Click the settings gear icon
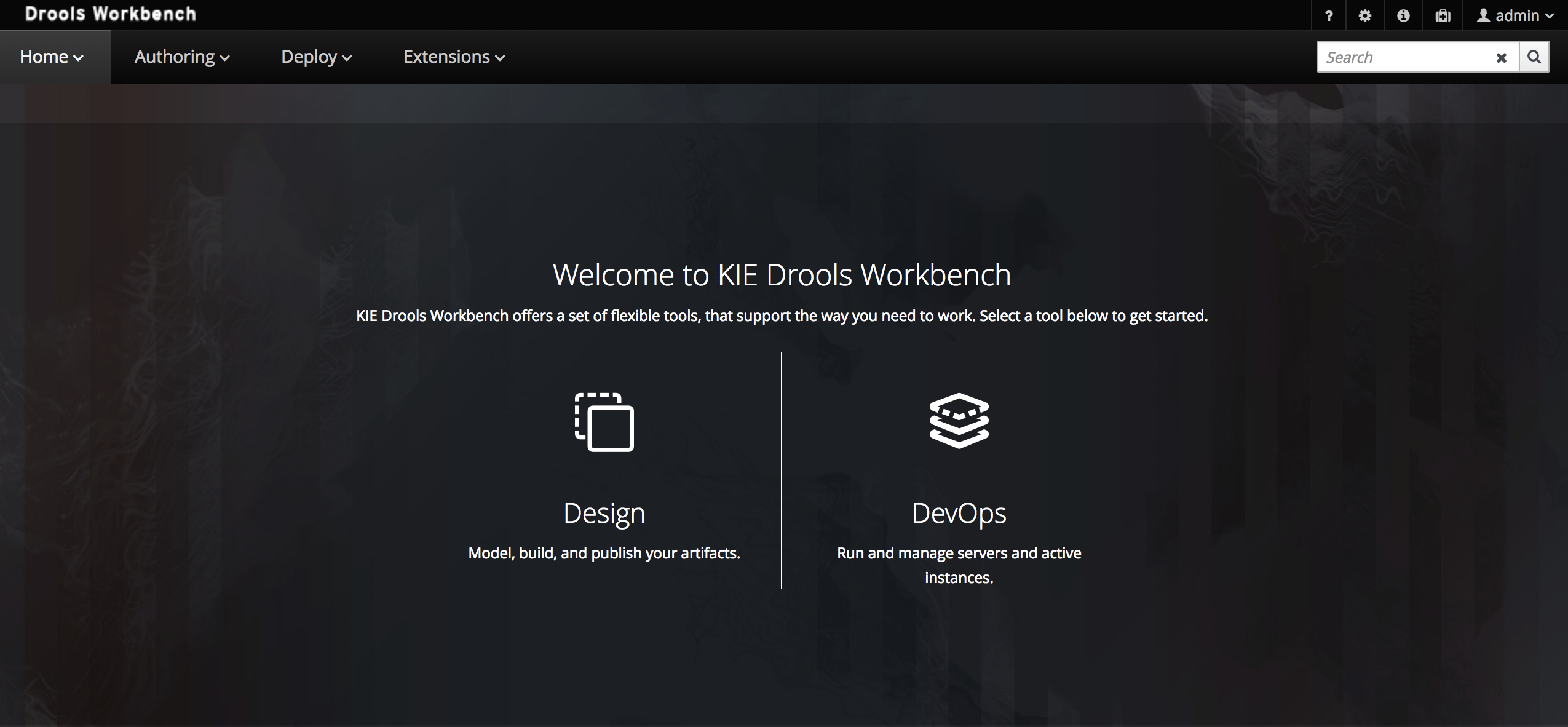 coord(1365,14)
